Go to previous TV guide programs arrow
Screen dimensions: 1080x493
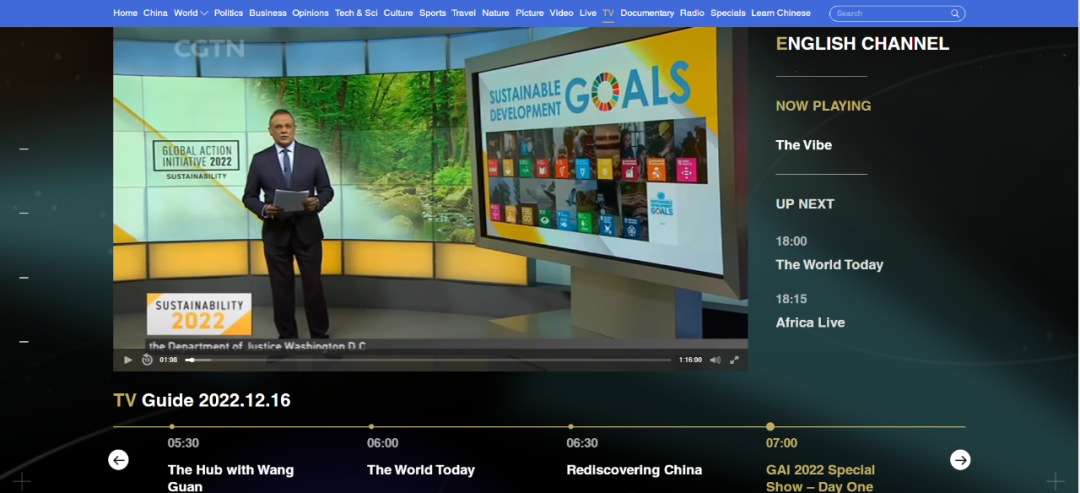[118, 460]
